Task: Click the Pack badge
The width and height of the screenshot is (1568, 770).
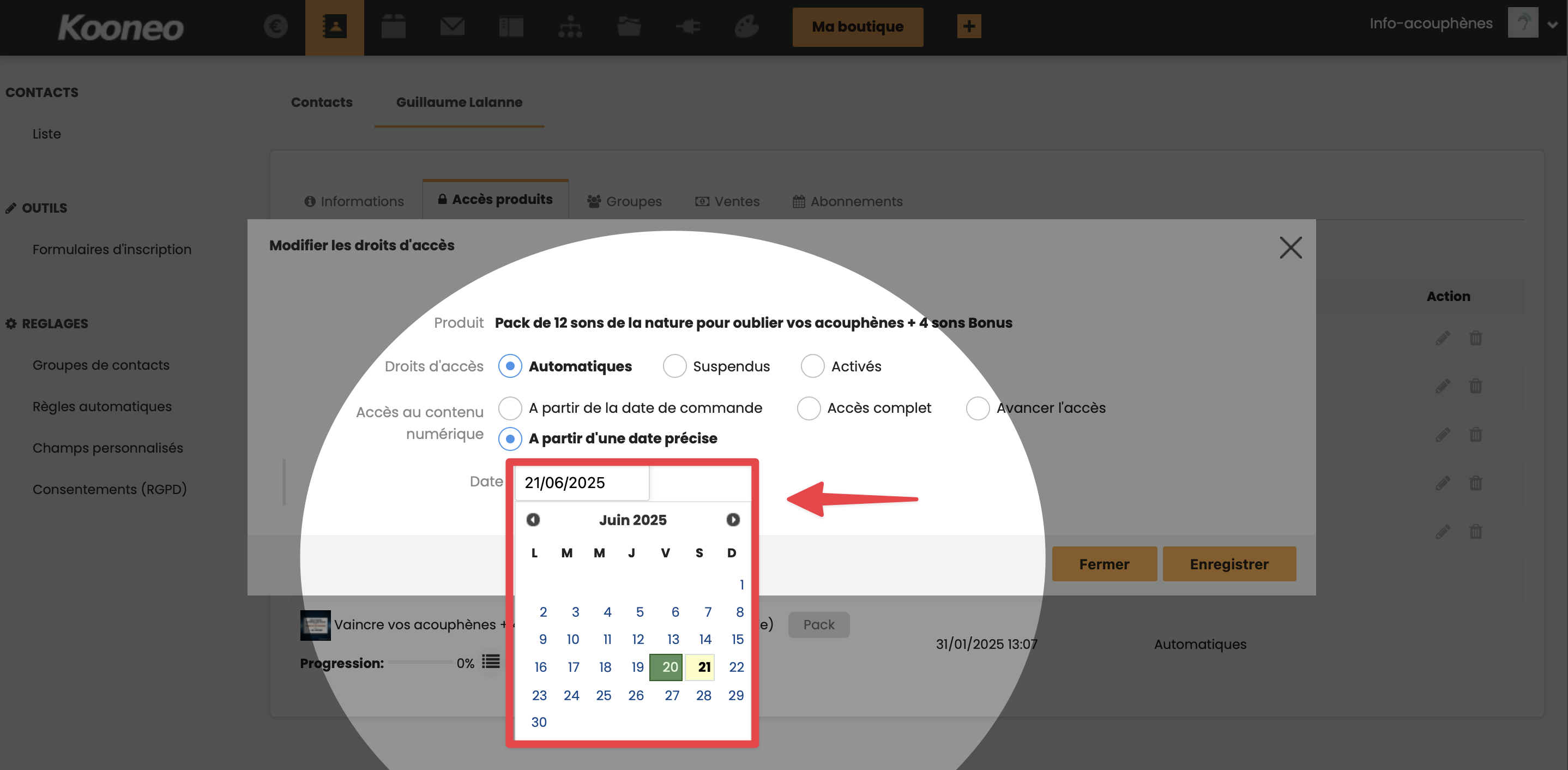Action: (819, 624)
